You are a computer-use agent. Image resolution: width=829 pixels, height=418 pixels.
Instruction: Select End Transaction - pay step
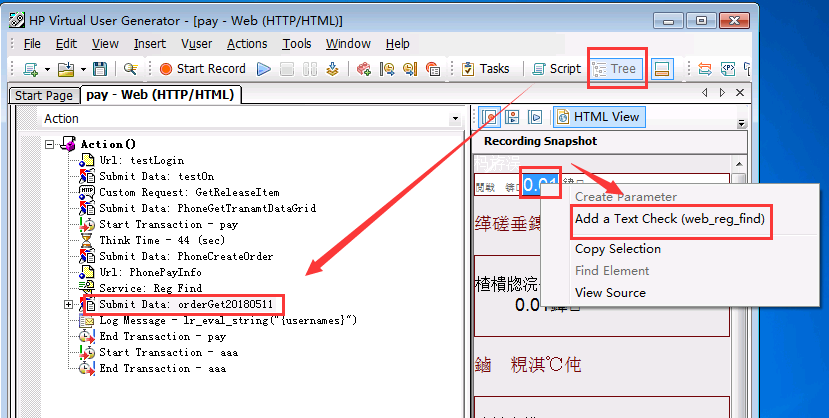(x=163, y=336)
